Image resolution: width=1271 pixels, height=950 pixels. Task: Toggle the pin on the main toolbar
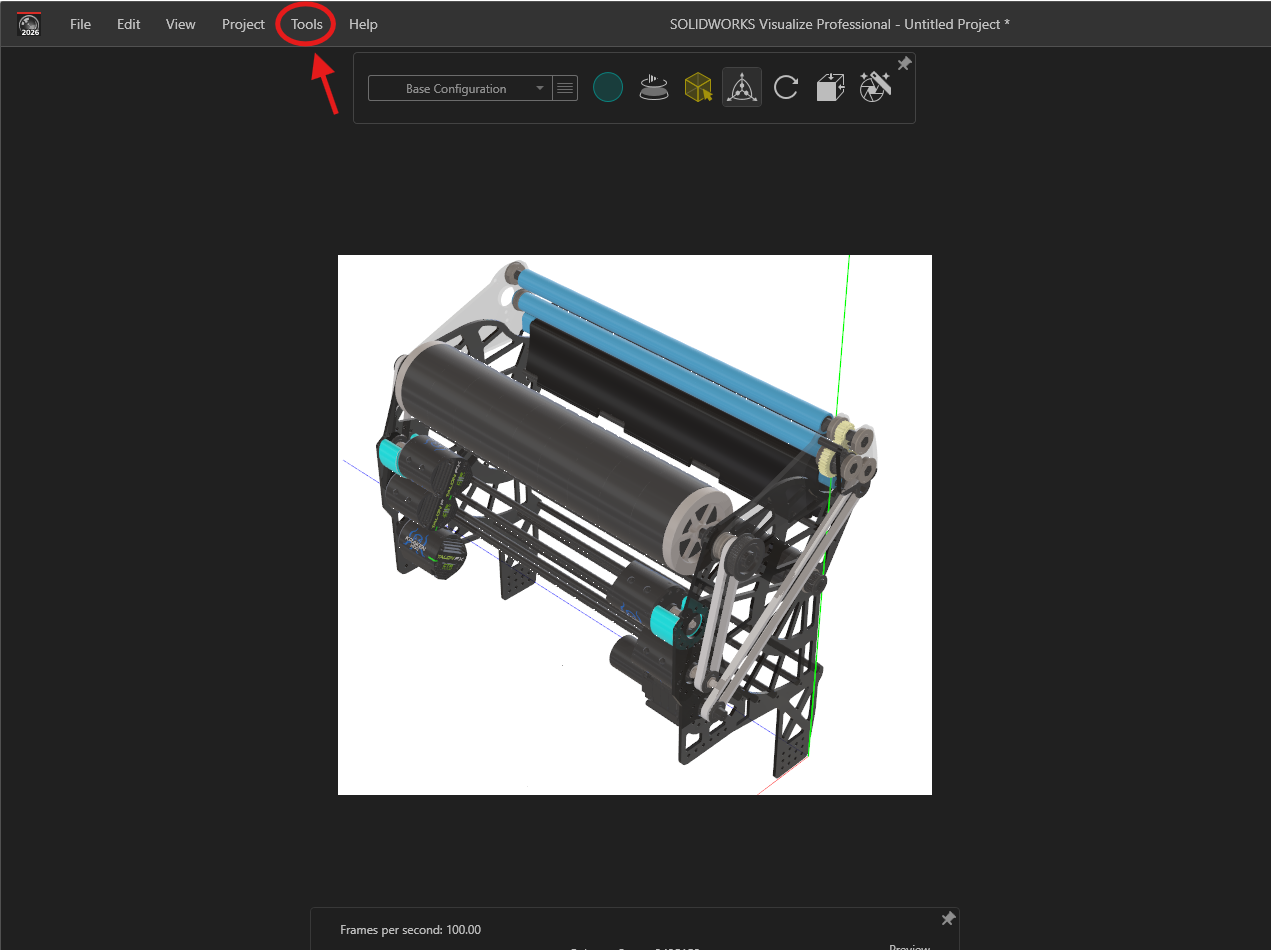[x=904, y=64]
